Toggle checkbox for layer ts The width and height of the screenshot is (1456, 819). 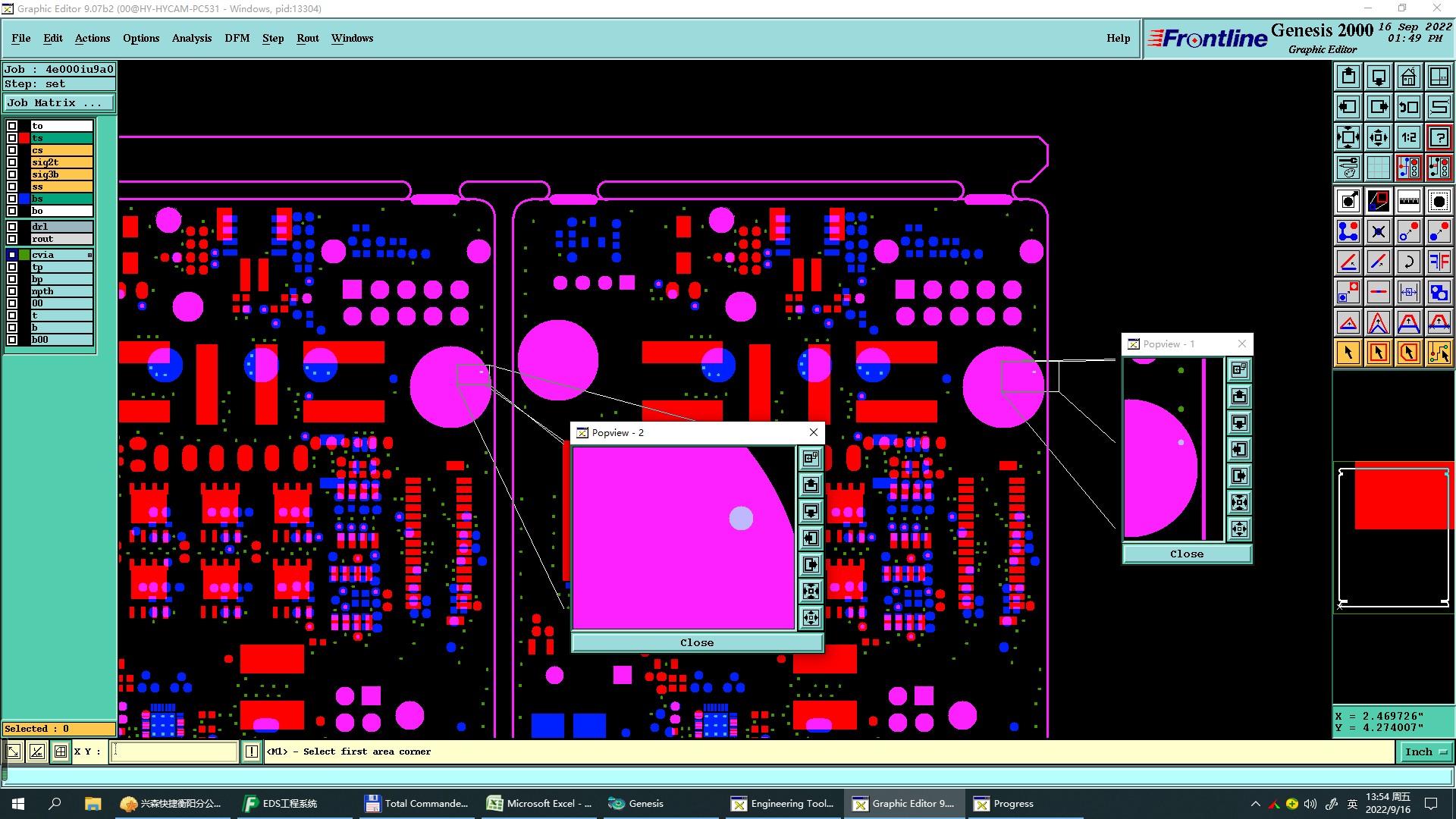click(x=12, y=138)
